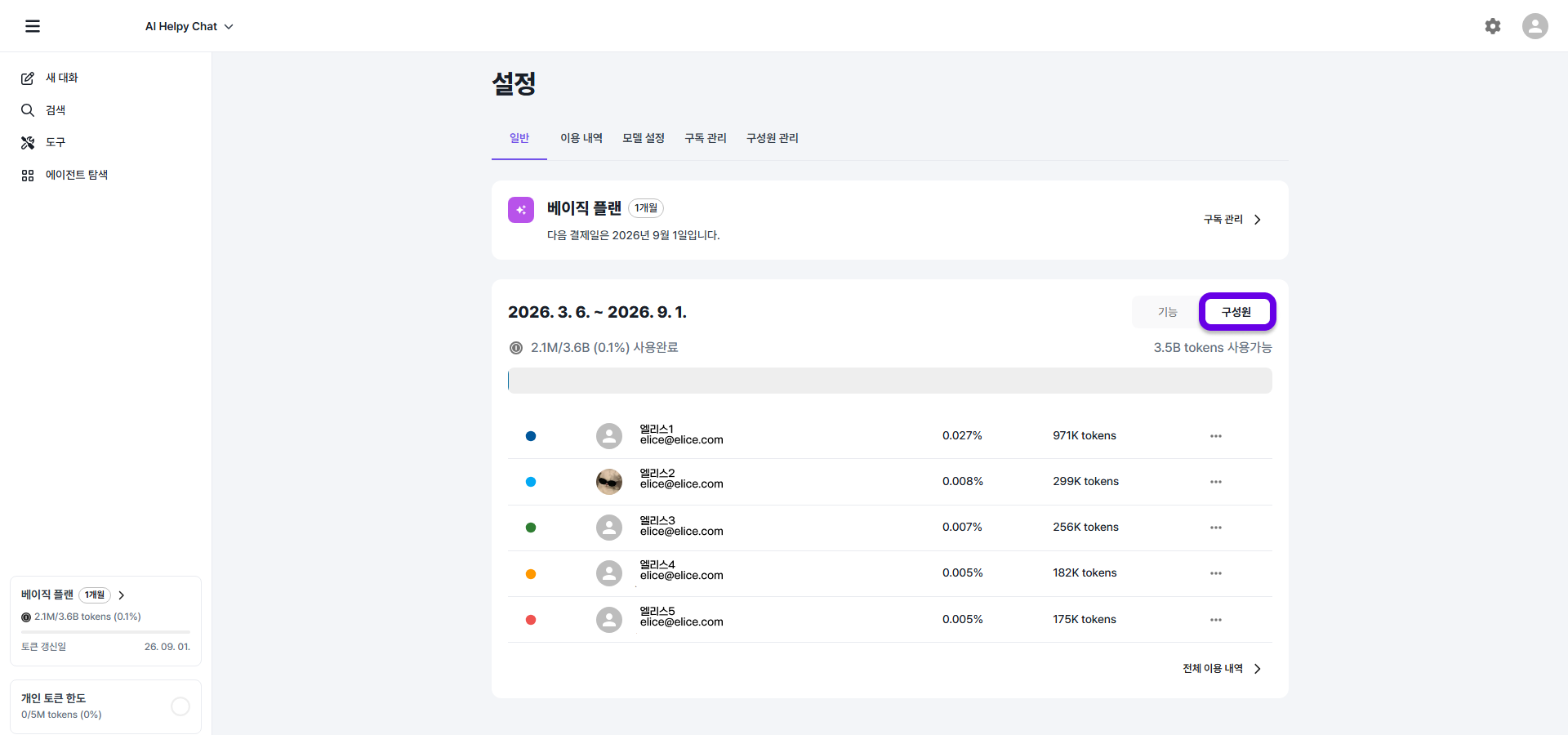The width and height of the screenshot is (1568, 735).
Task: Open the 모델 설정 tab
Action: [x=643, y=138]
